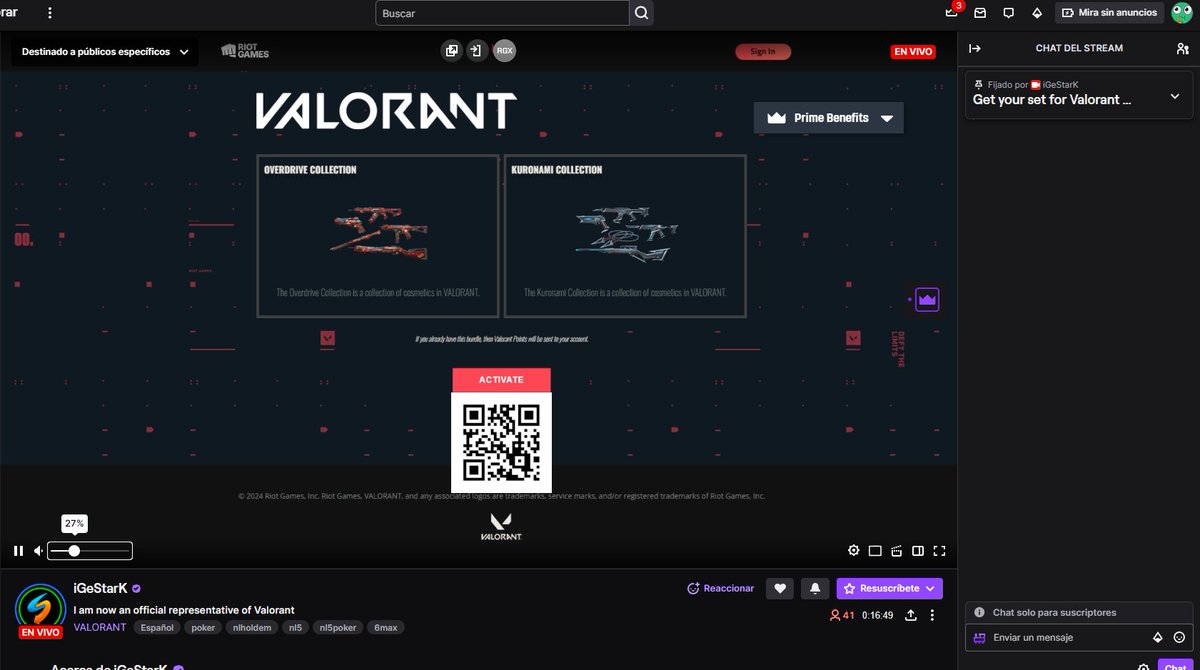Click the right red down-arrow box
This screenshot has width=1200, height=670.
click(x=853, y=338)
